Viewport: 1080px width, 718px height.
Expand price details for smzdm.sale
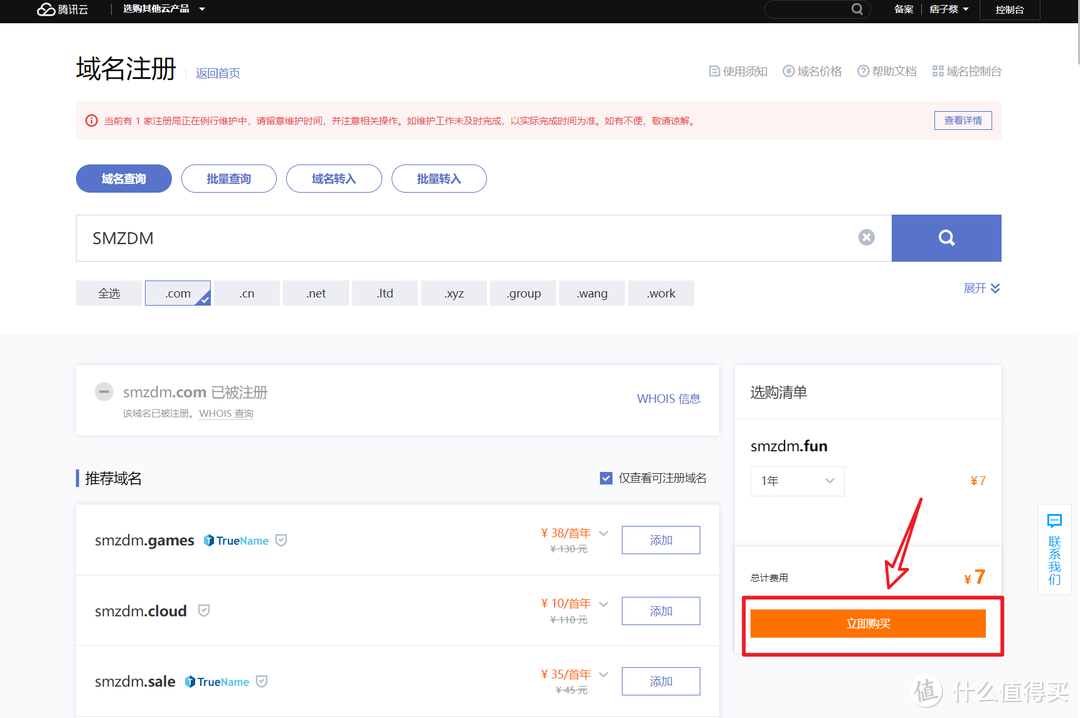click(603, 675)
